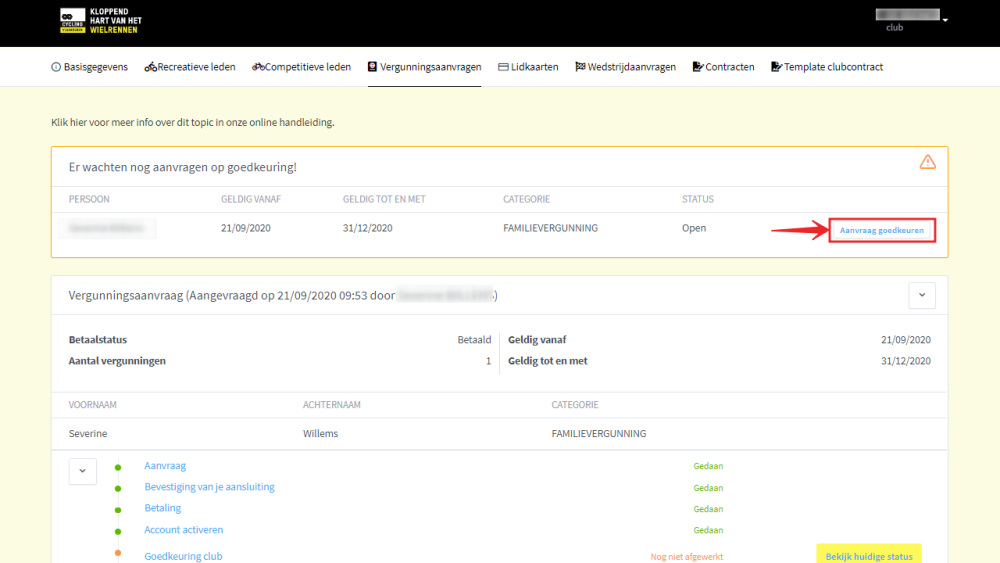The image size is (1000, 563).
Task: Click the 'Severine' first name cell
Action: pyautogui.click(x=88, y=434)
